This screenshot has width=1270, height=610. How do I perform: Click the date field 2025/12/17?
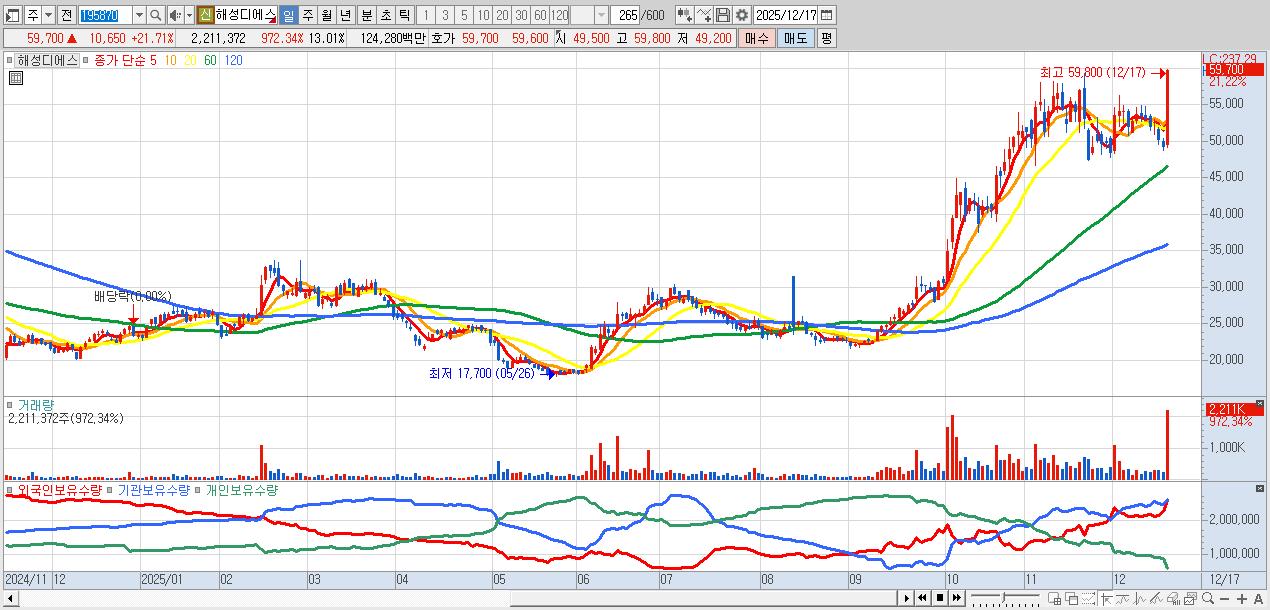click(x=785, y=15)
